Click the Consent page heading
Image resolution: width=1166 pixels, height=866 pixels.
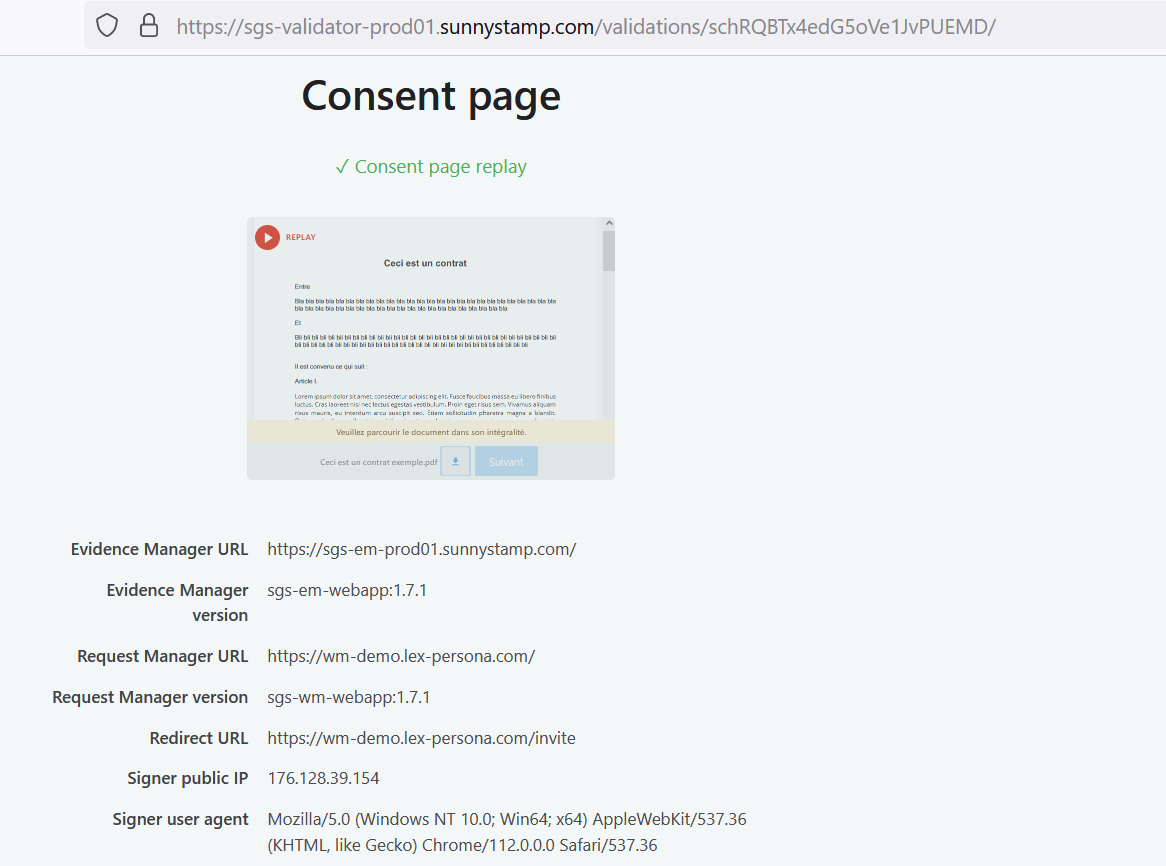tap(431, 96)
